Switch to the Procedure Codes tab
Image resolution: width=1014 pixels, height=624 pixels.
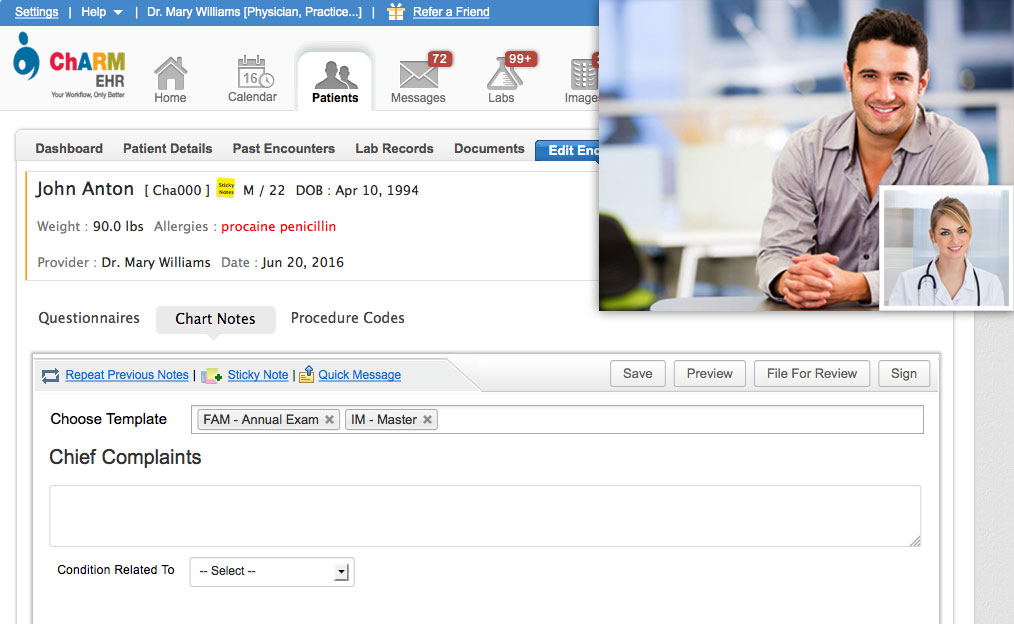click(x=347, y=318)
